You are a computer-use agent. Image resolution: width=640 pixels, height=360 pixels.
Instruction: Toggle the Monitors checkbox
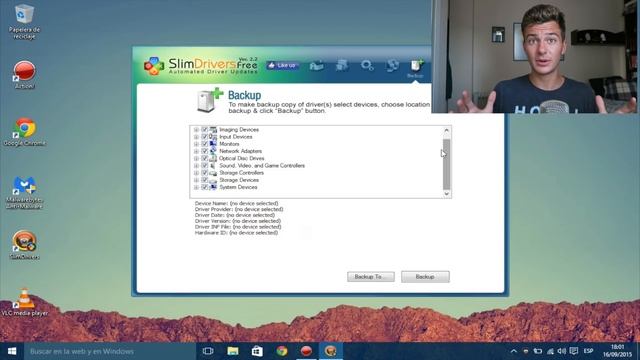pyautogui.click(x=205, y=144)
